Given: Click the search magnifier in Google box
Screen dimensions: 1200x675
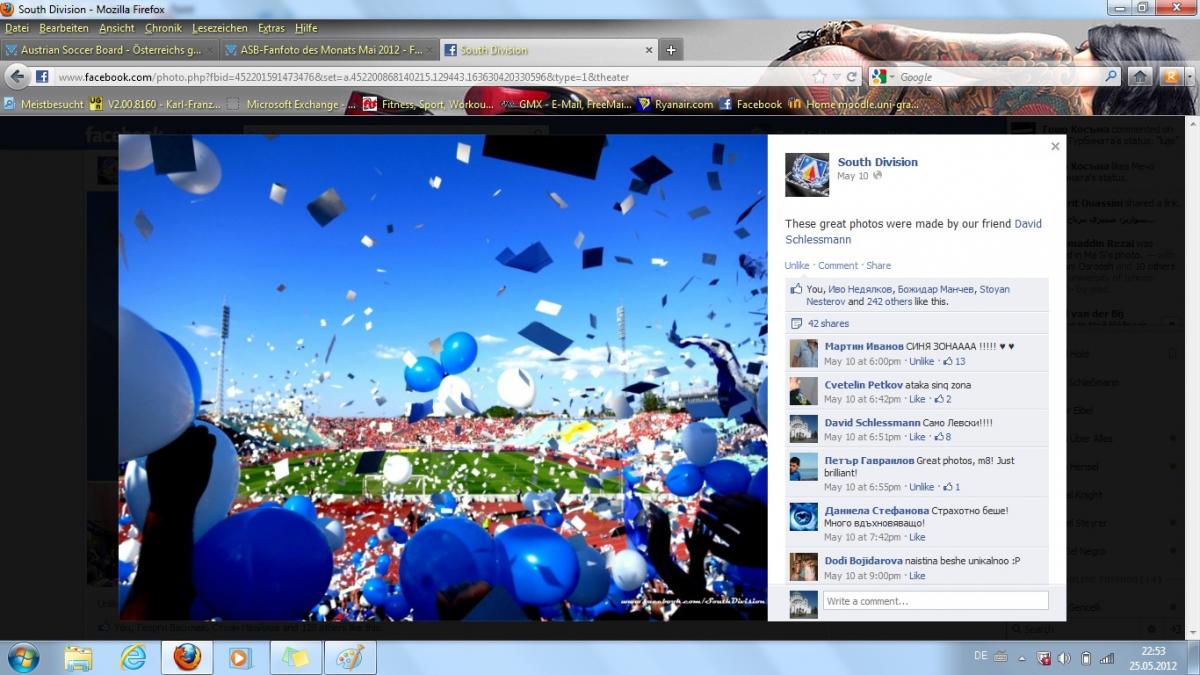Looking at the screenshot, I should [1110, 77].
